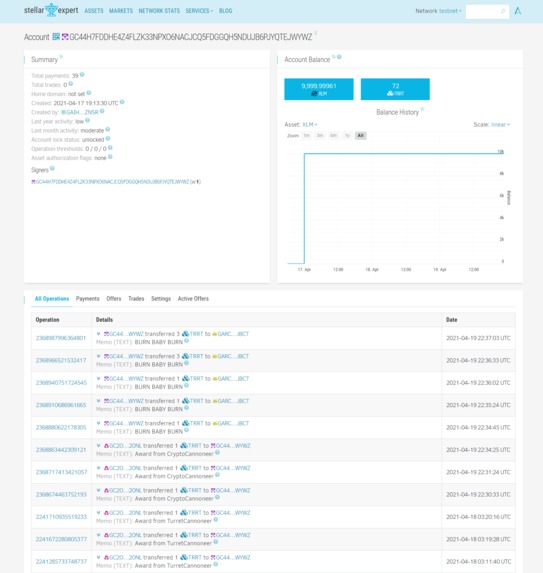Set chart zoom to 1m
Image resolution: width=543 pixels, height=573 pixels.
coord(306,136)
